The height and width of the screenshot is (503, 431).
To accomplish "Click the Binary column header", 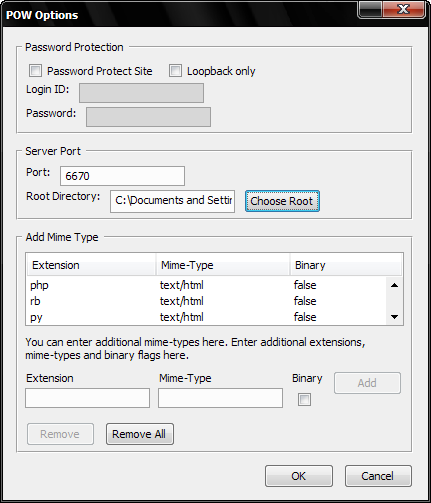I will pyautogui.click(x=346, y=265).
